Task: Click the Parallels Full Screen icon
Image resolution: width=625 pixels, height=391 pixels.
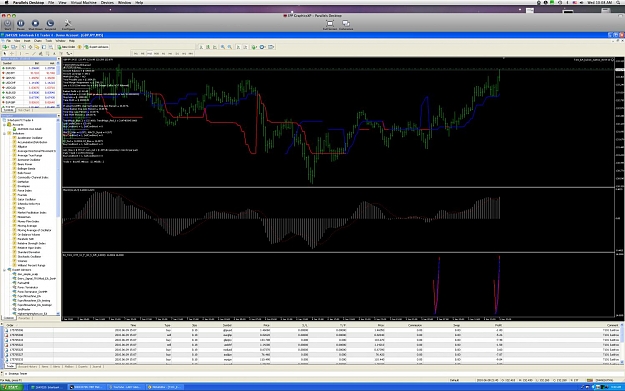Action: pyautogui.click(x=330, y=24)
